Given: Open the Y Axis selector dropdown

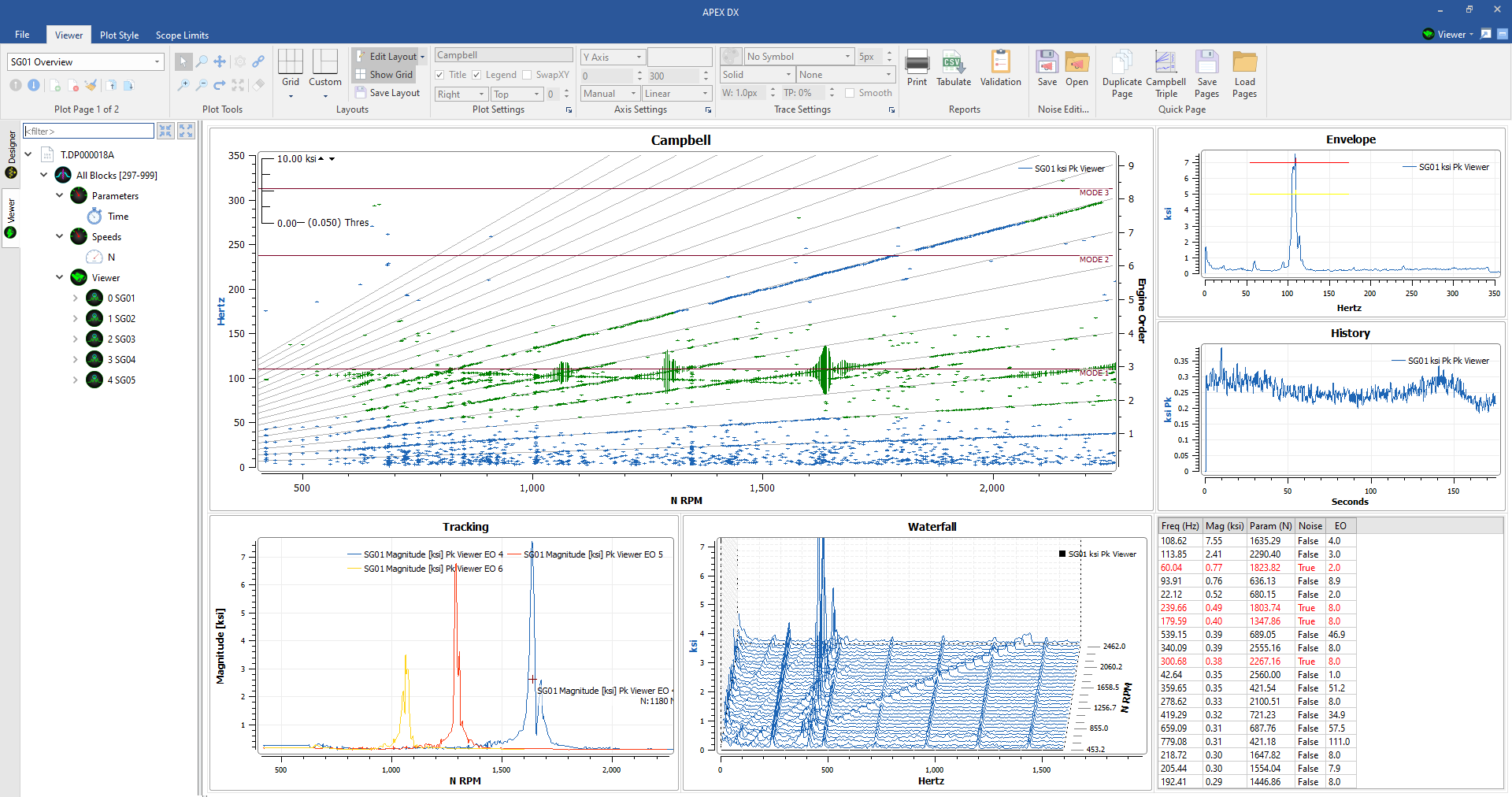Looking at the screenshot, I should click(x=639, y=57).
